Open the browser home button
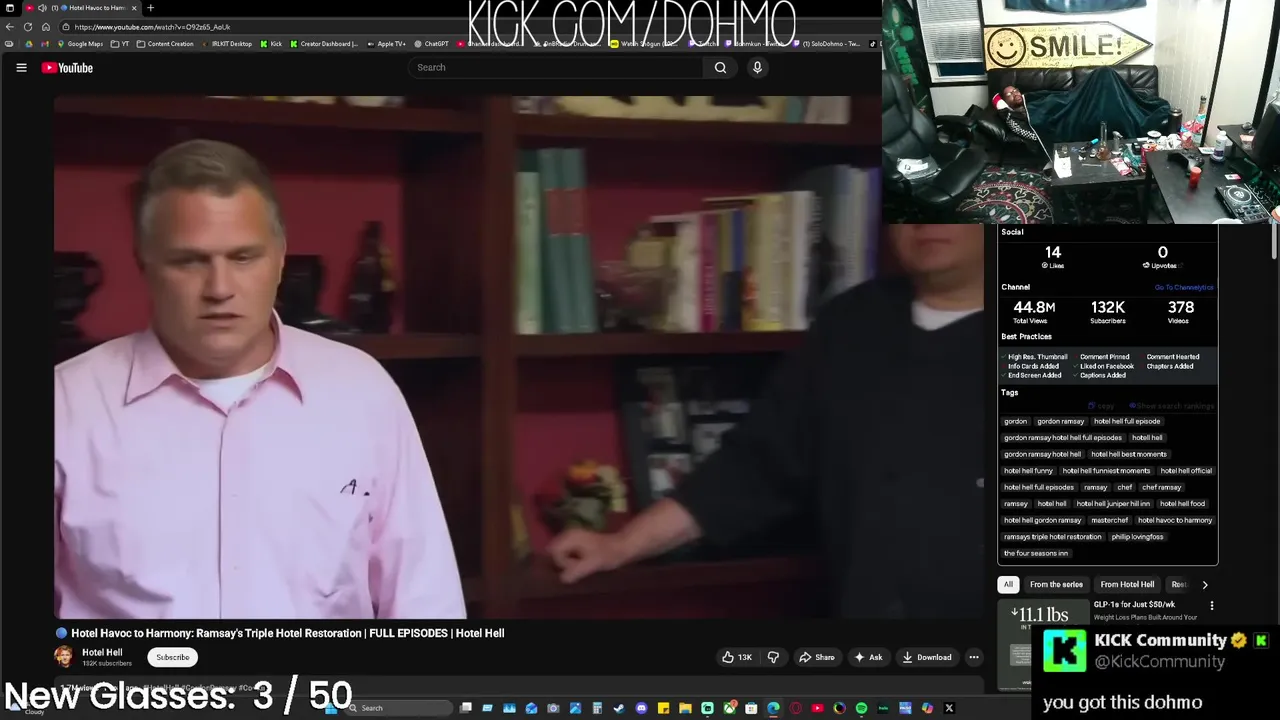The height and width of the screenshot is (720, 1280). click(x=46, y=27)
